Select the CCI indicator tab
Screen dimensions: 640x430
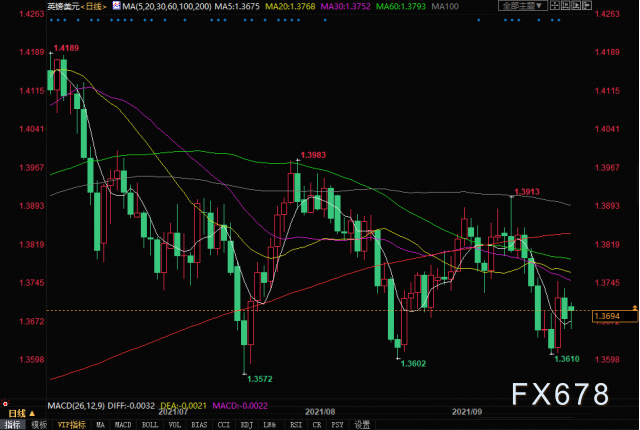point(224,425)
